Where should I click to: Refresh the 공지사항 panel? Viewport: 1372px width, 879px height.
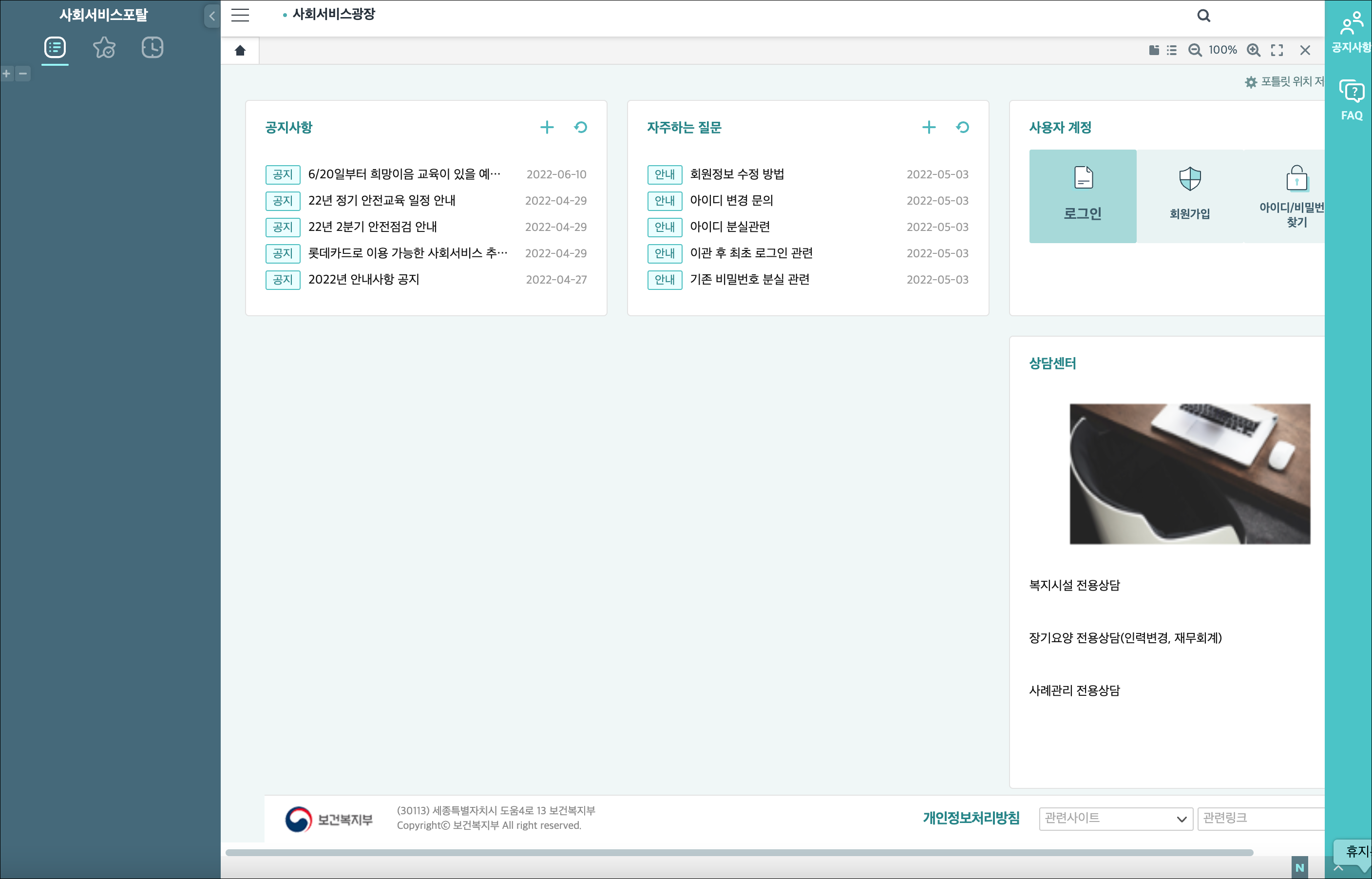point(580,127)
